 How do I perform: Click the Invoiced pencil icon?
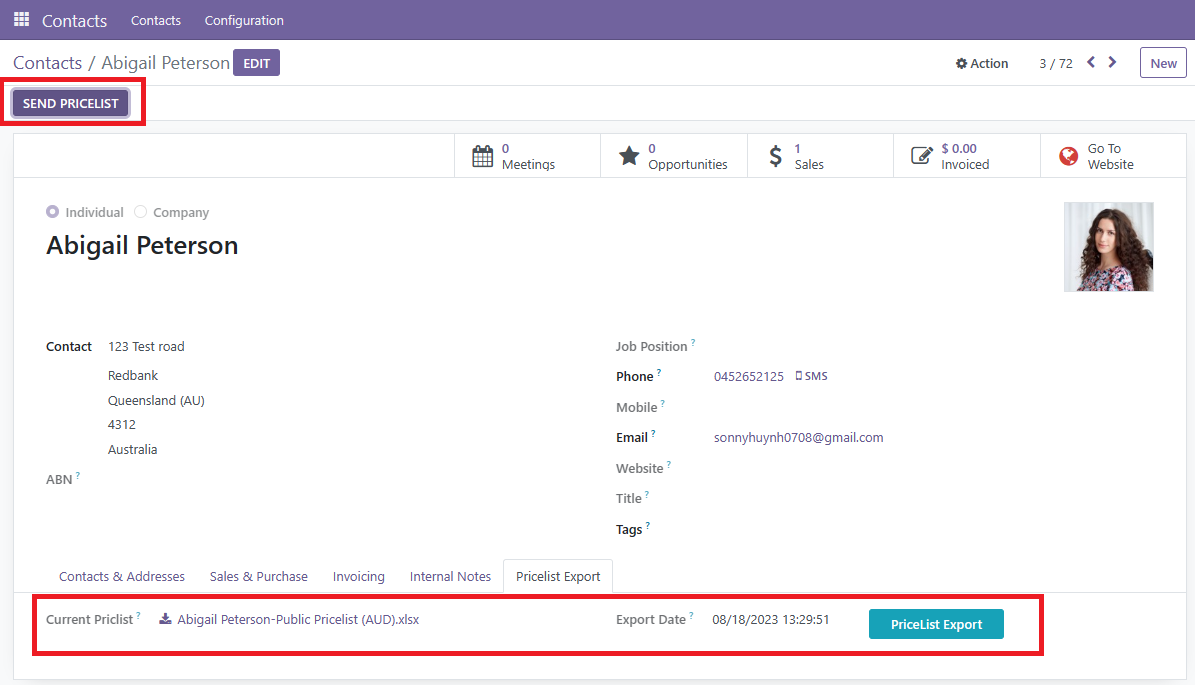(x=921, y=156)
